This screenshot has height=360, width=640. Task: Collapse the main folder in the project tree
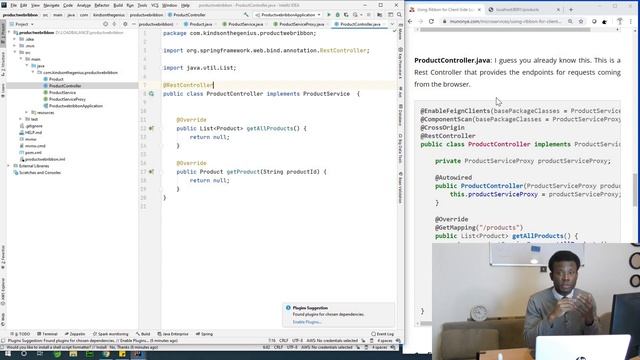coord(21,59)
